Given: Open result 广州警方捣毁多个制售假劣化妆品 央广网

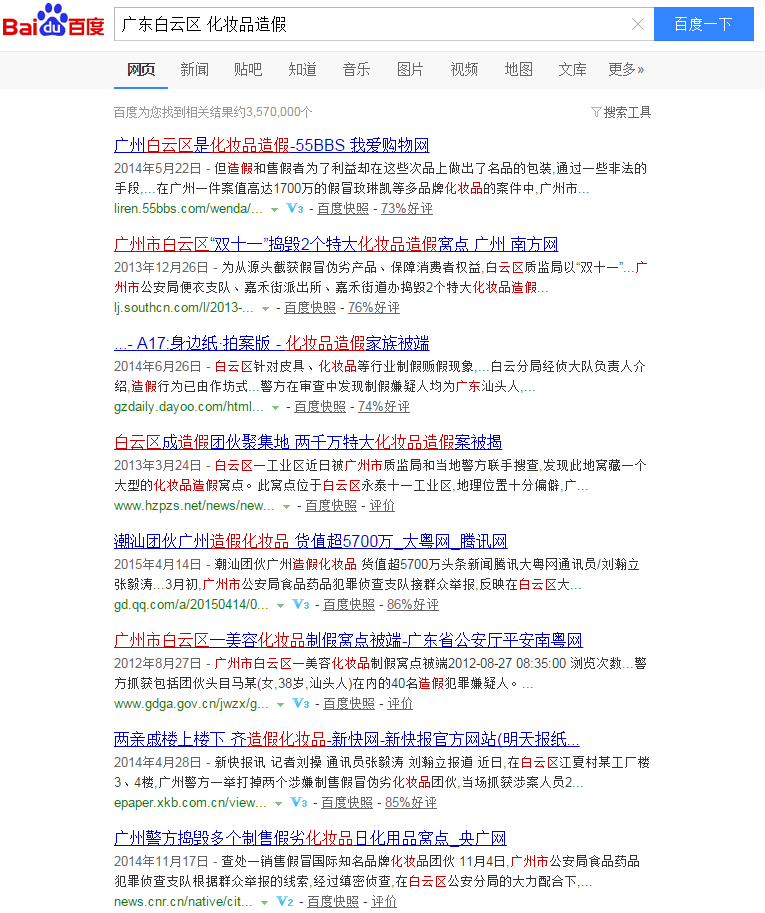Looking at the screenshot, I should [310, 838].
